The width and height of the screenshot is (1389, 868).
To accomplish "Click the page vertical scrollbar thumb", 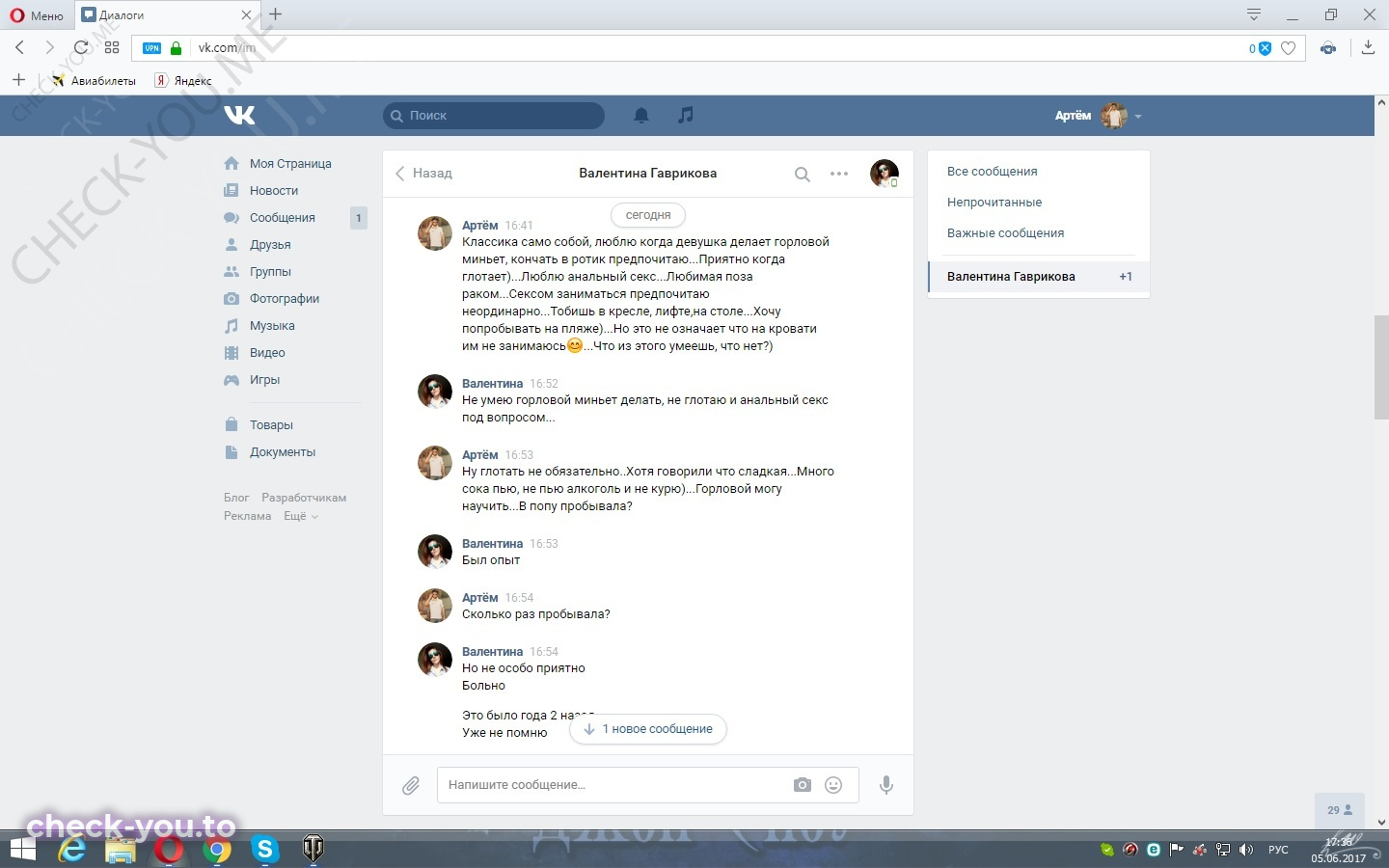I will coord(1381,366).
